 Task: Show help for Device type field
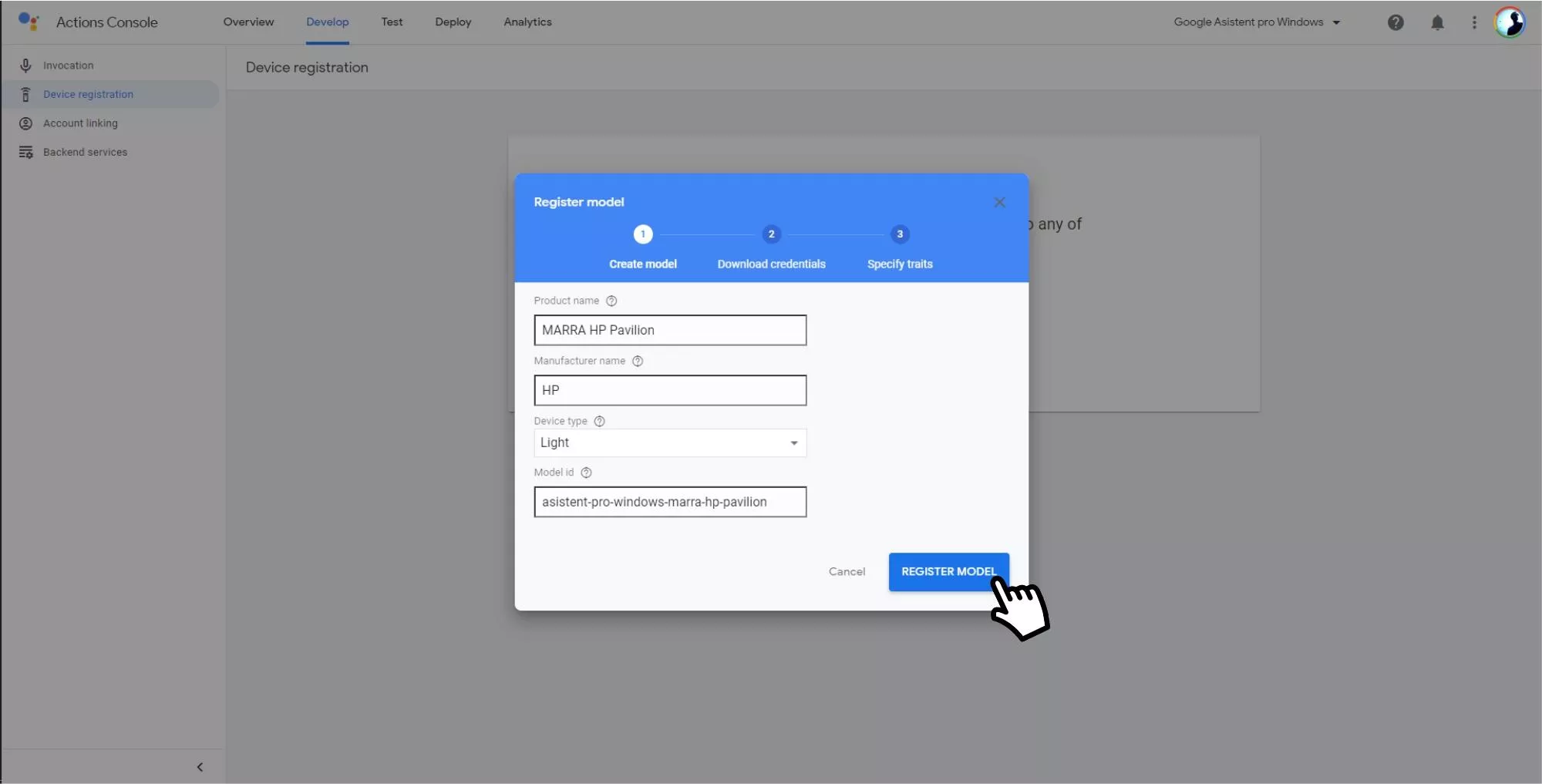pyautogui.click(x=600, y=421)
